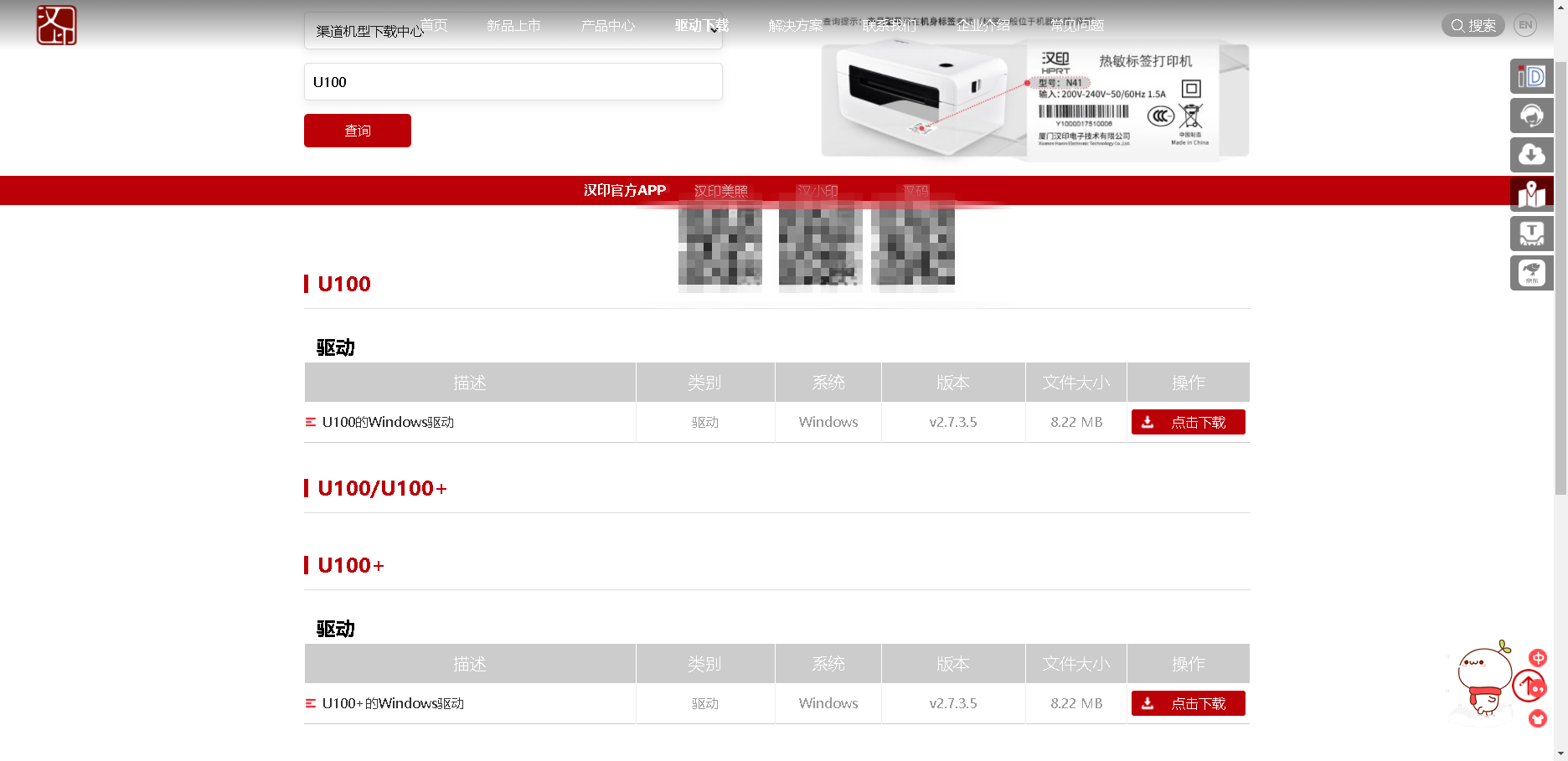Open the 首页 nav menu

434,25
